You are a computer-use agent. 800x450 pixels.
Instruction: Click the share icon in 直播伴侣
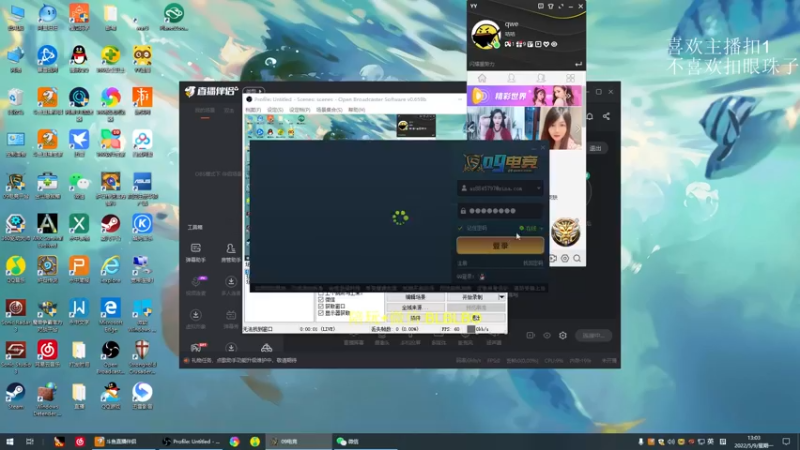pyautogui.click(x=606, y=116)
